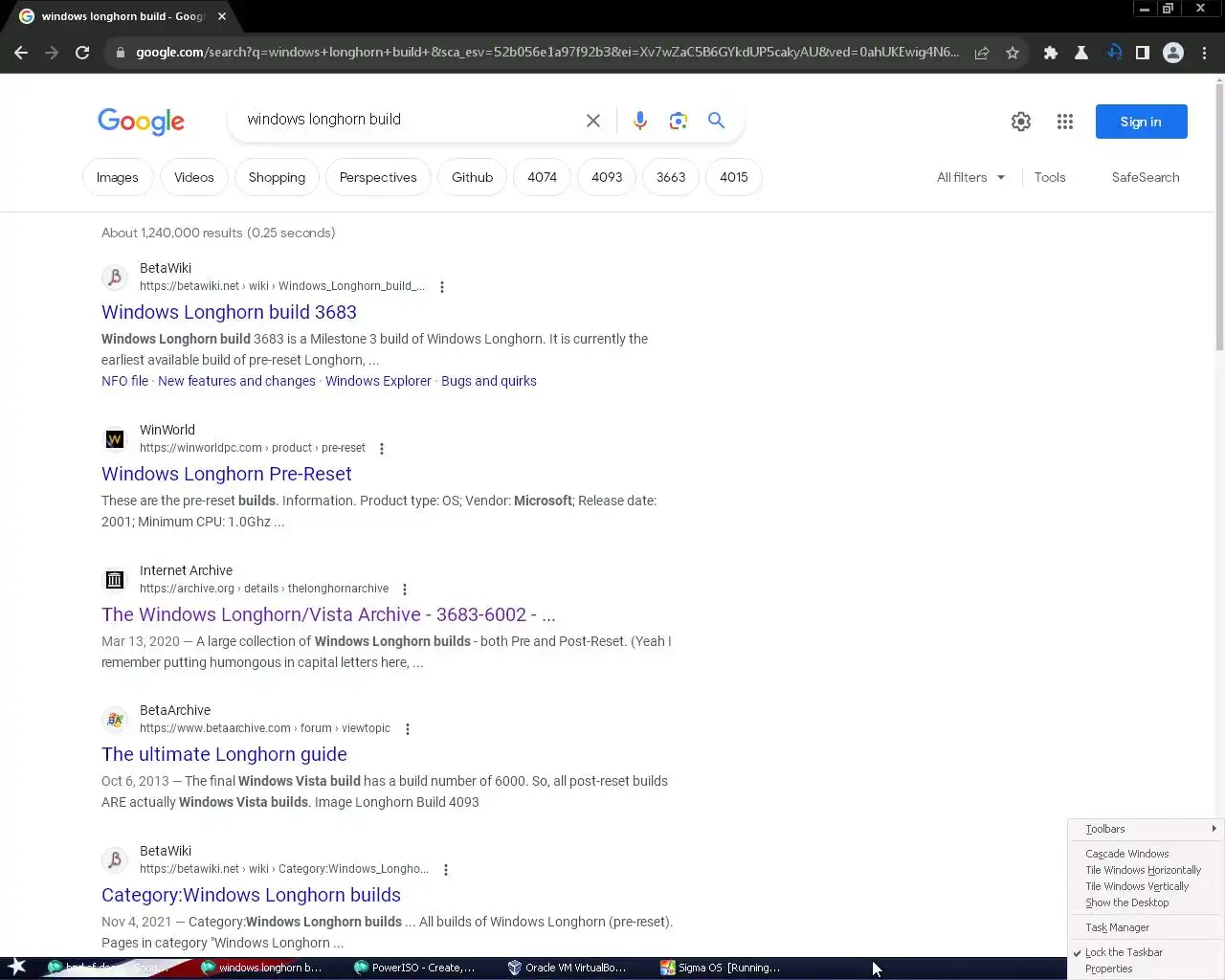Open the Tools options
The image size is (1225, 980).
coord(1050,177)
